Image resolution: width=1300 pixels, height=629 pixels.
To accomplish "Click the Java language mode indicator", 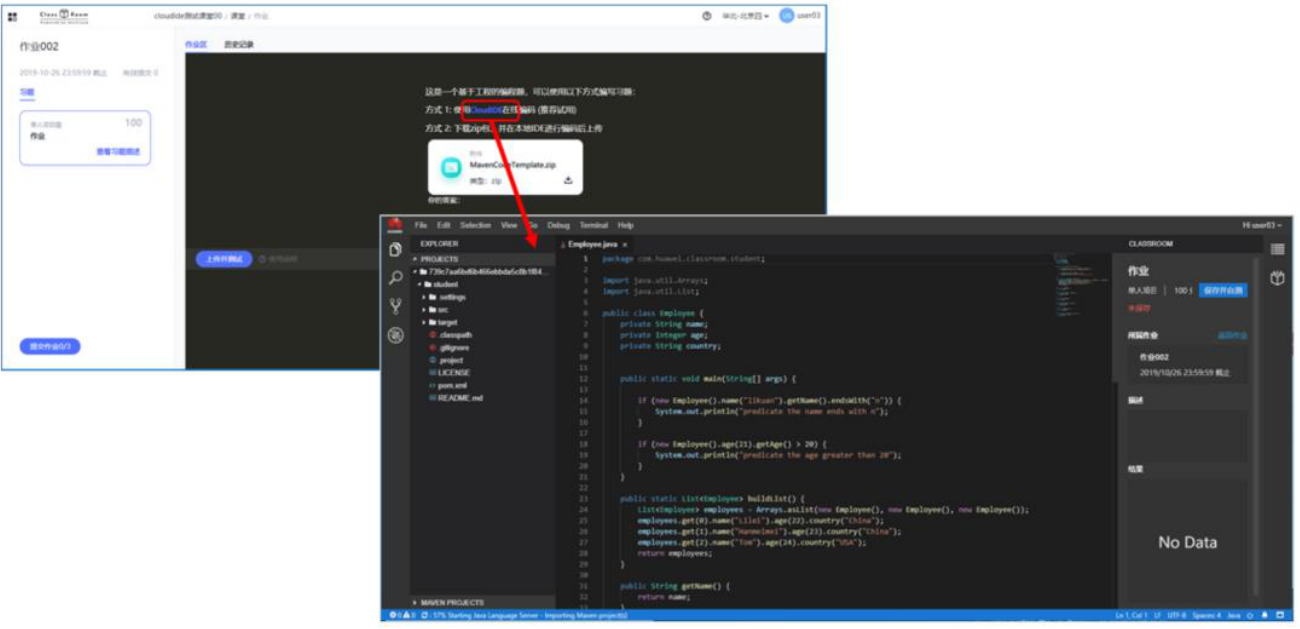I will pyautogui.click(x=1234, y=614).
